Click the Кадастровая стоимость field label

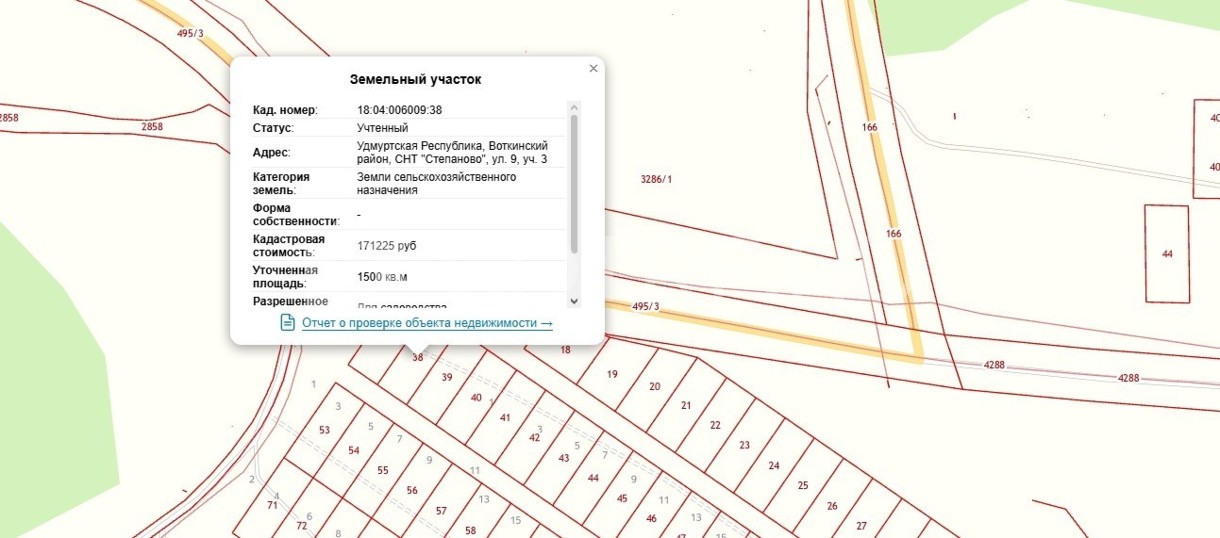pyautogui.click(x=289, y=246)
